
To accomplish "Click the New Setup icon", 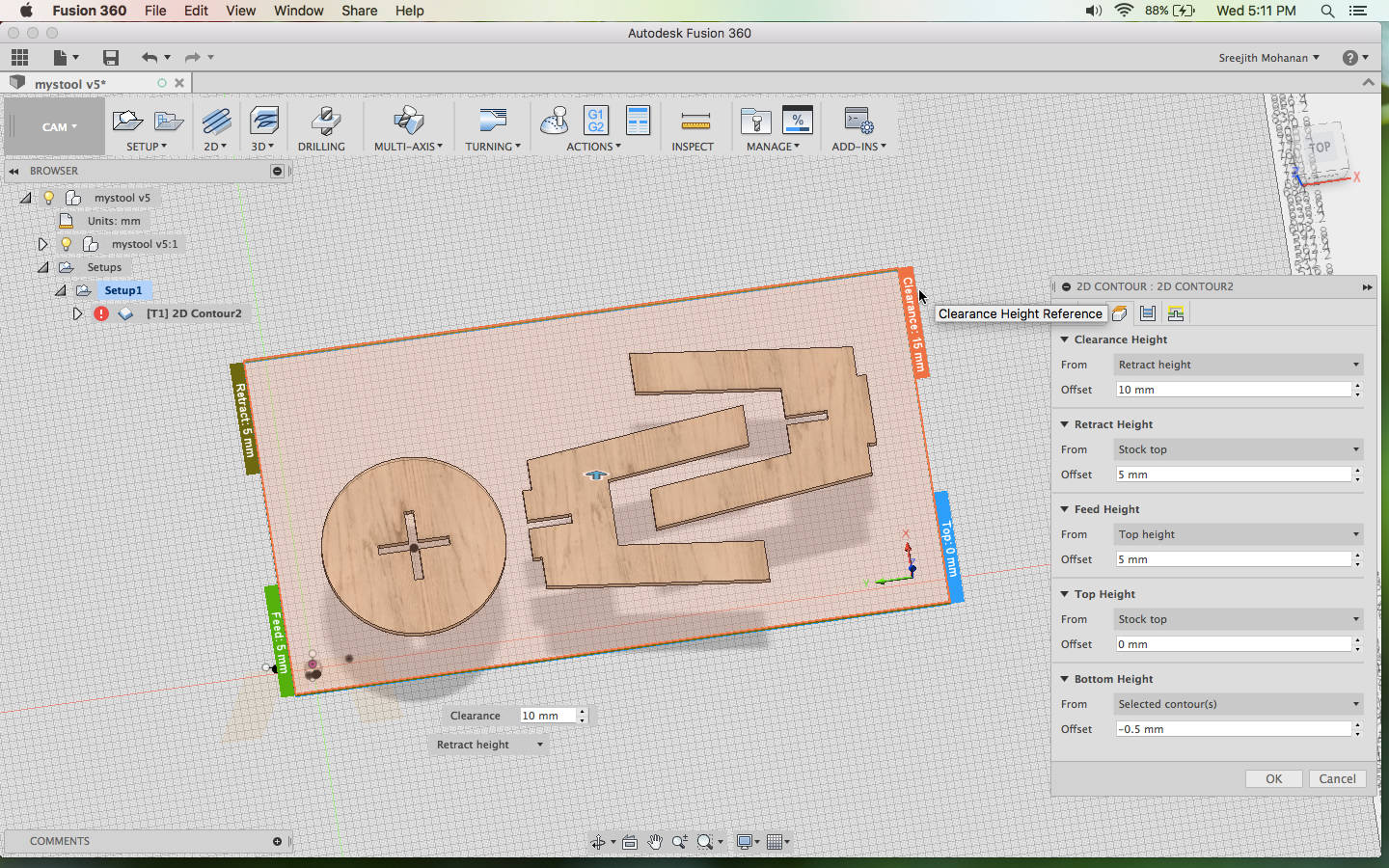I will (x=127, y=121).
